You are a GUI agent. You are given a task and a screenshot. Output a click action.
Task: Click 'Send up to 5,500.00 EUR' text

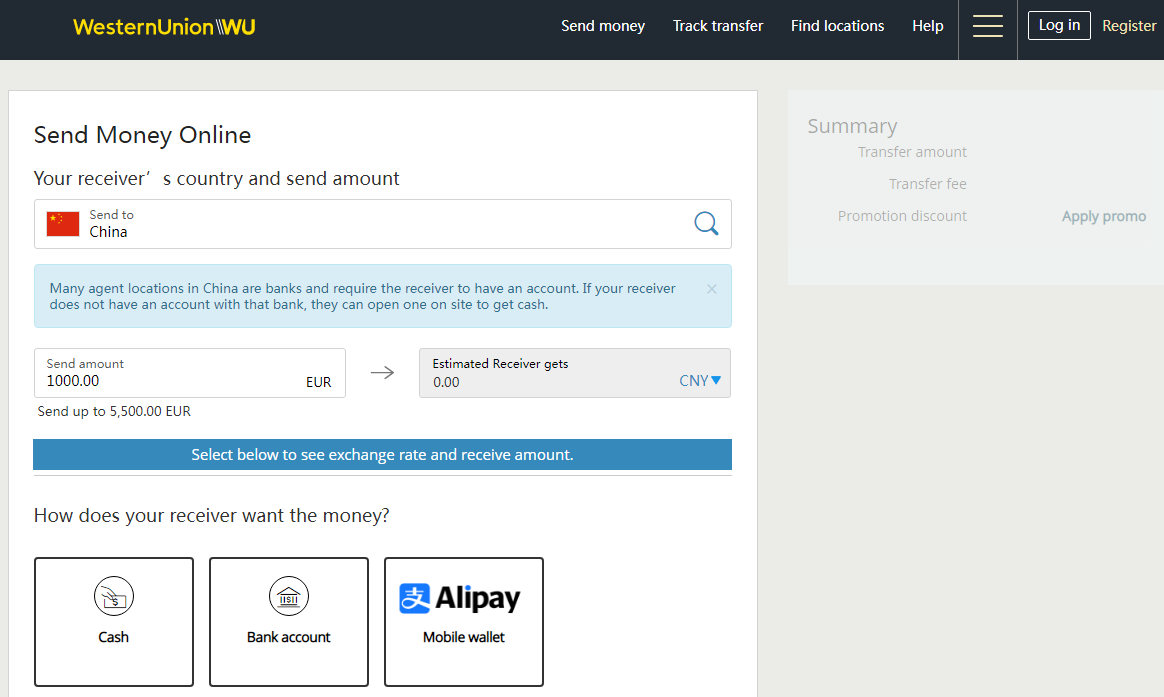[114, 411]
